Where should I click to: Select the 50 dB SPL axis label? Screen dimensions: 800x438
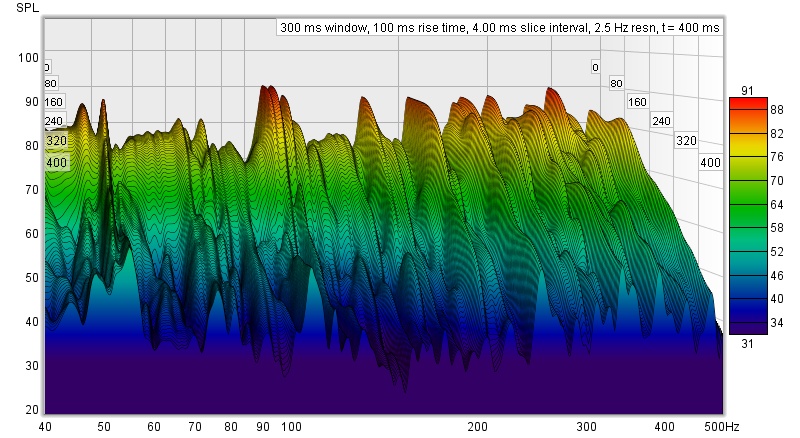32,278
